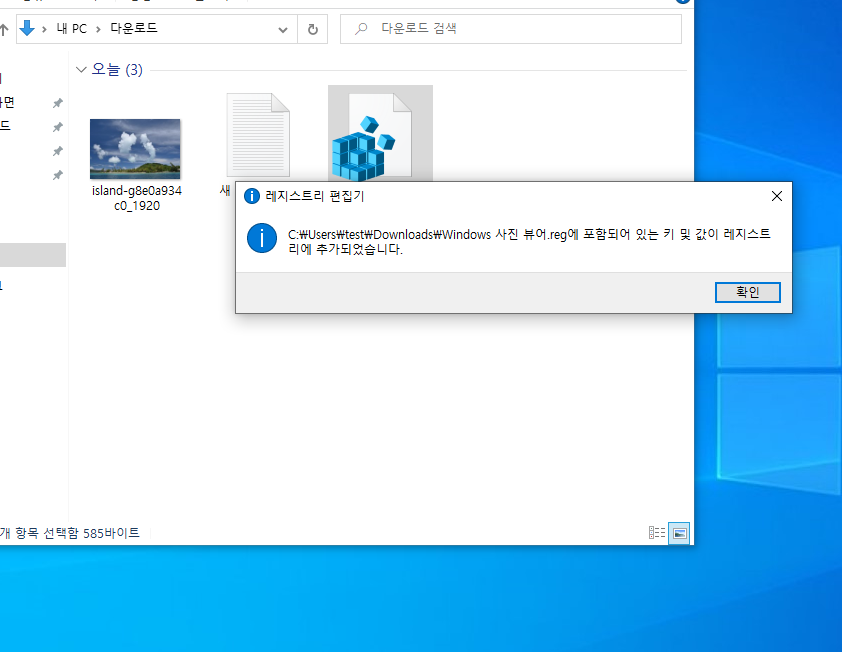Select the text document file icon
Viewport: 842px width, 652px height.
(258, 135)
